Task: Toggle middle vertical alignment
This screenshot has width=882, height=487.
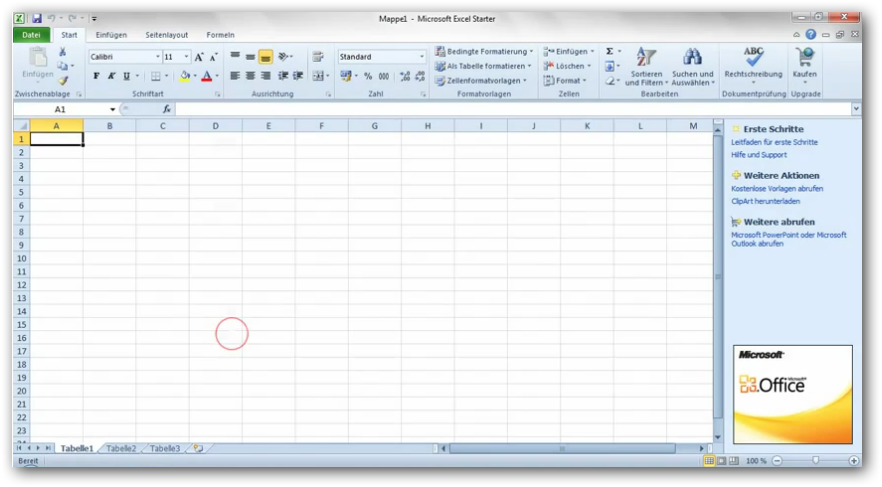Action: [x=250, y=56]
